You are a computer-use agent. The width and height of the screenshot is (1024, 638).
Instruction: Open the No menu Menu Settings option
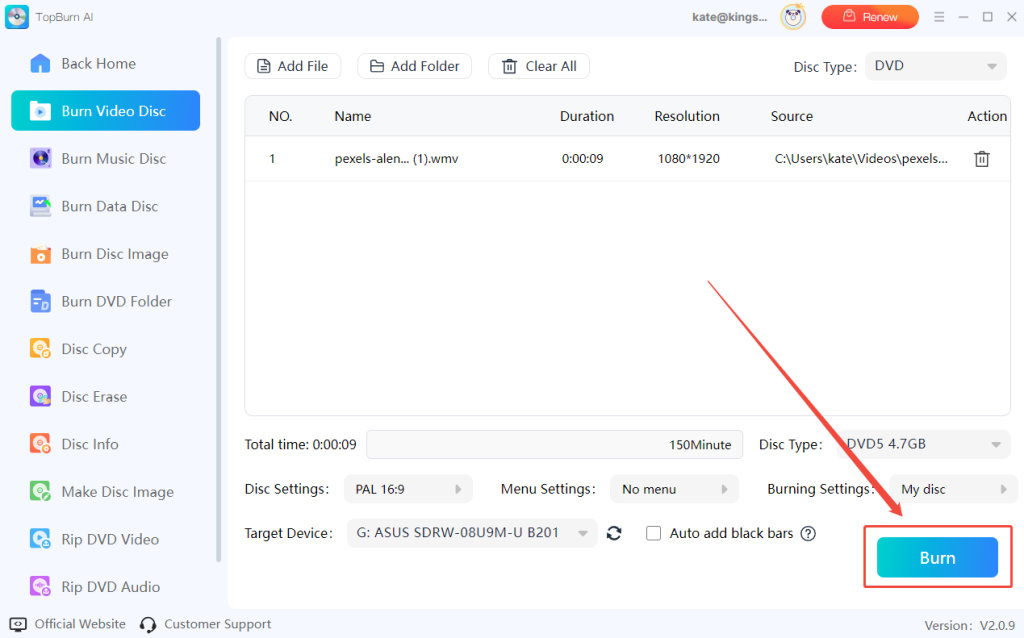tap(673, 489)
